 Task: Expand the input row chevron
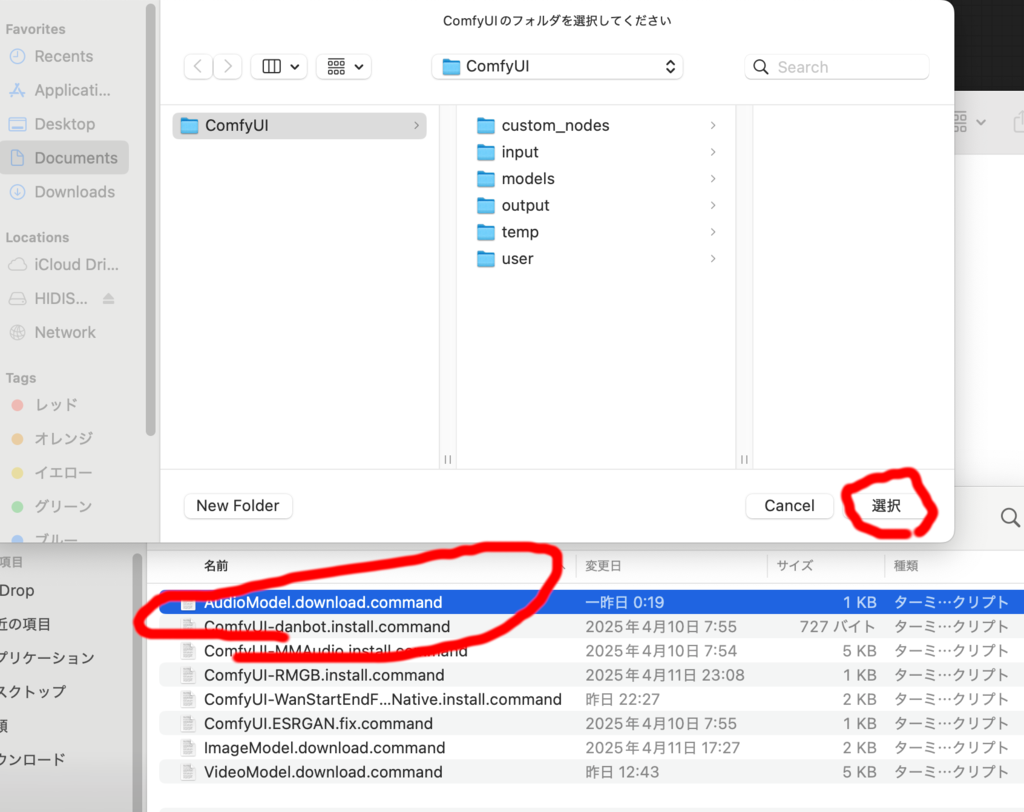click(712, 152)
